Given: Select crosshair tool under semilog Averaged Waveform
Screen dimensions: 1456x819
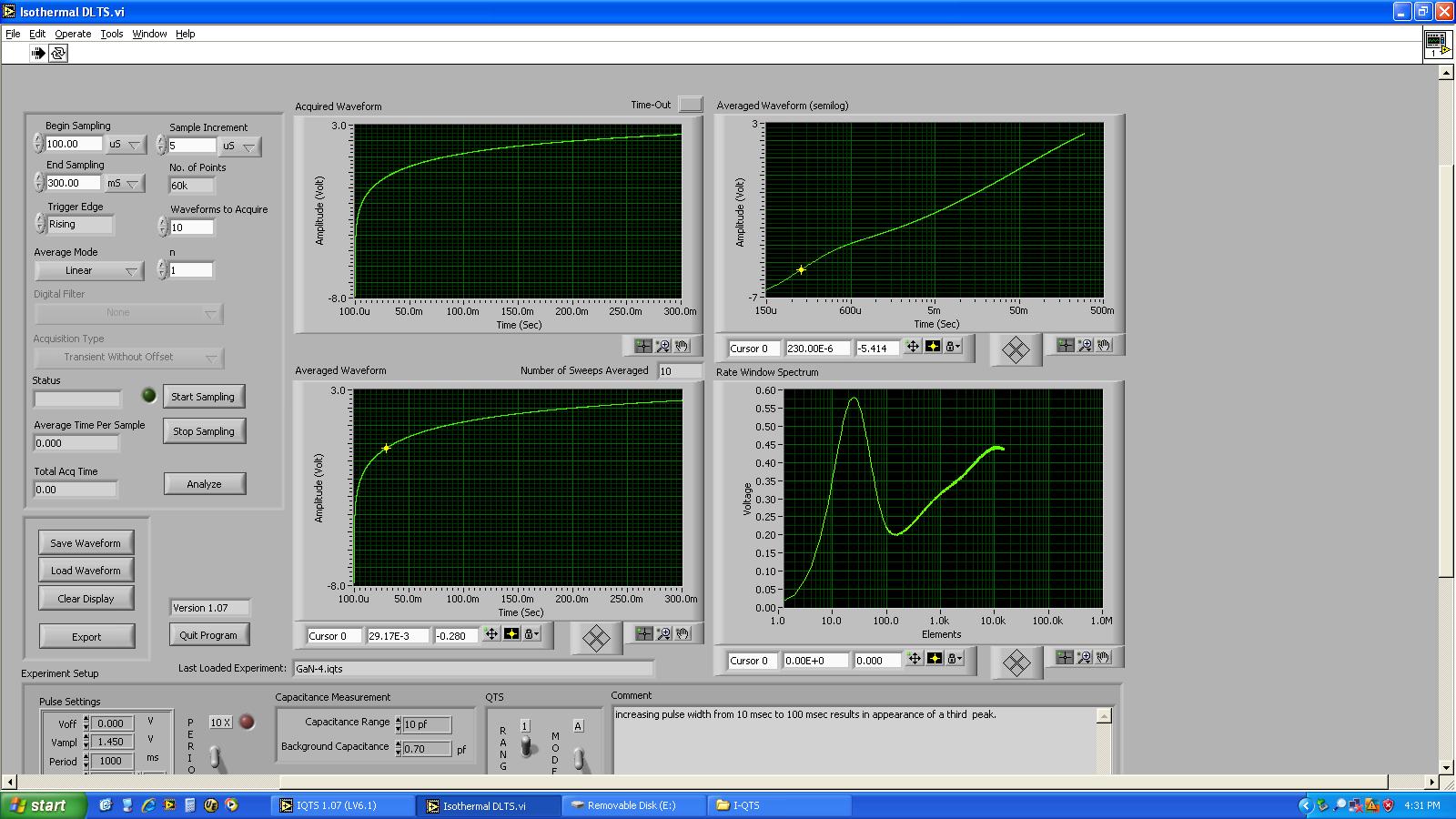Looking at the screenshot, I should (1066, 345).
